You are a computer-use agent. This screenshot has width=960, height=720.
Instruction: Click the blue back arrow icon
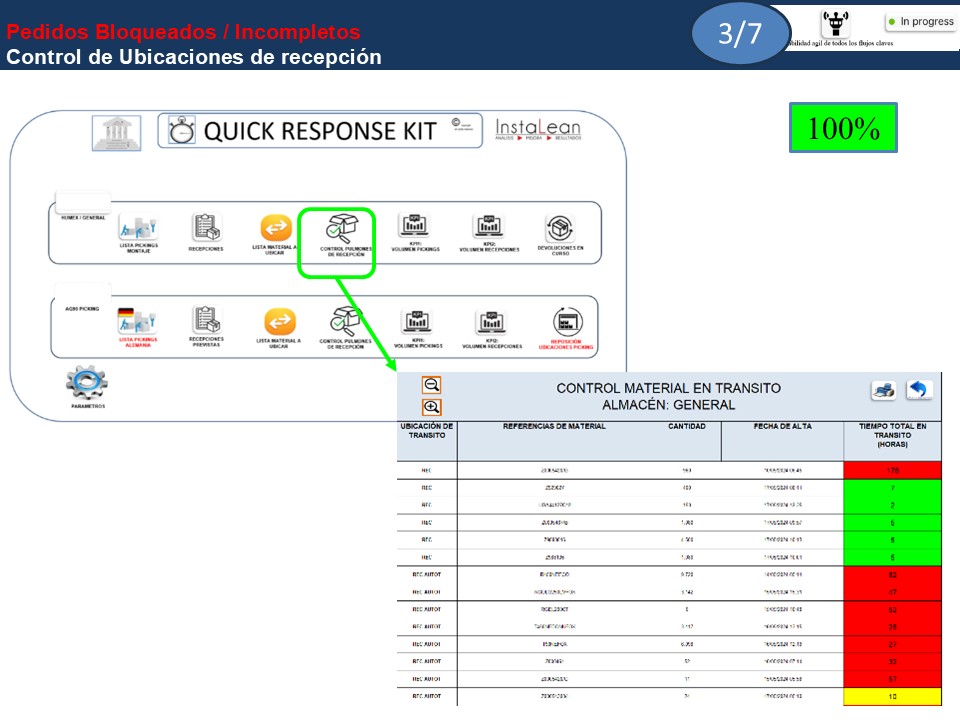click(x=919, y=390)
